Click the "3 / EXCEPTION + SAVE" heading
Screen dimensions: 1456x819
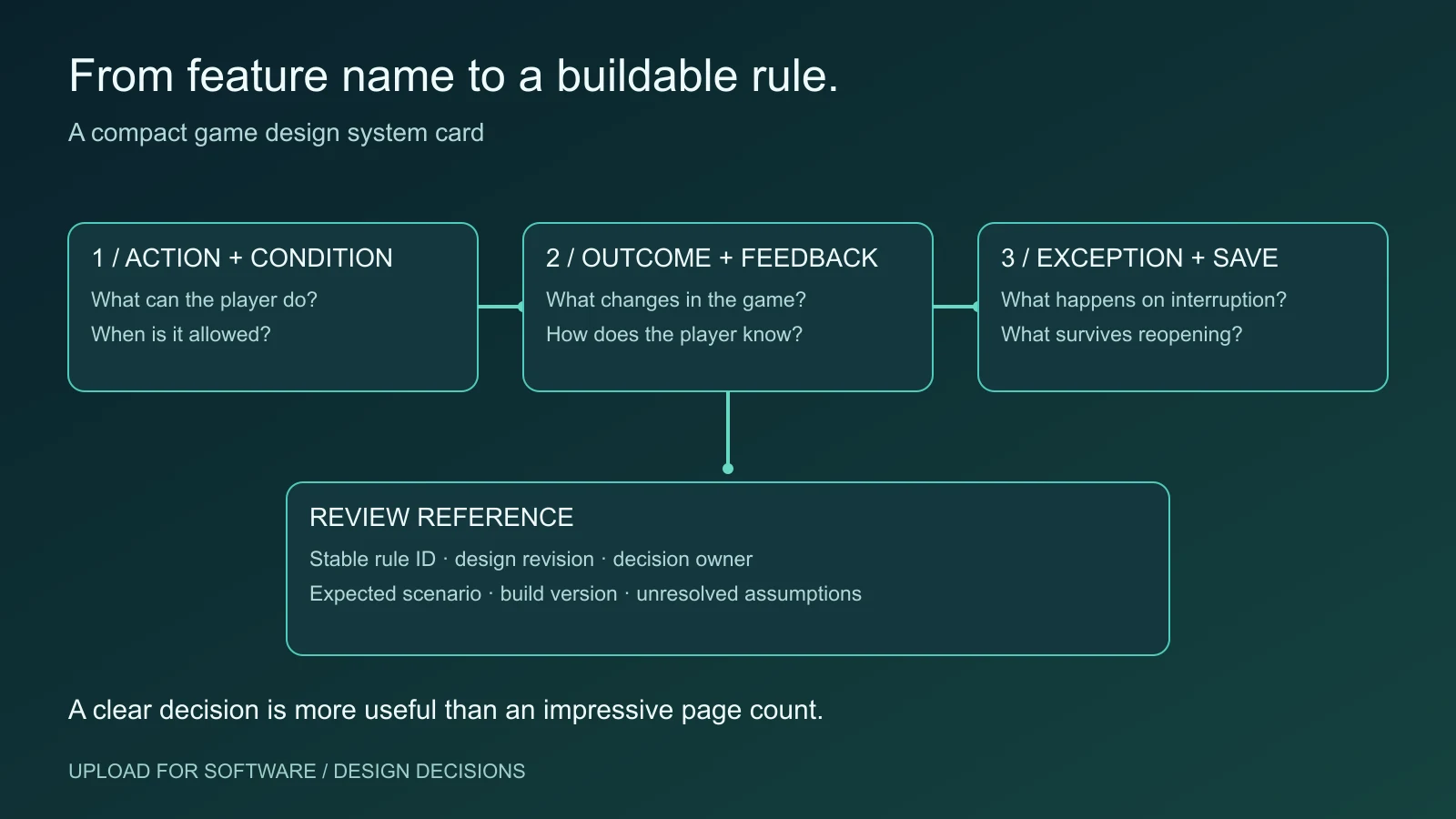[x=1139, y=258]
